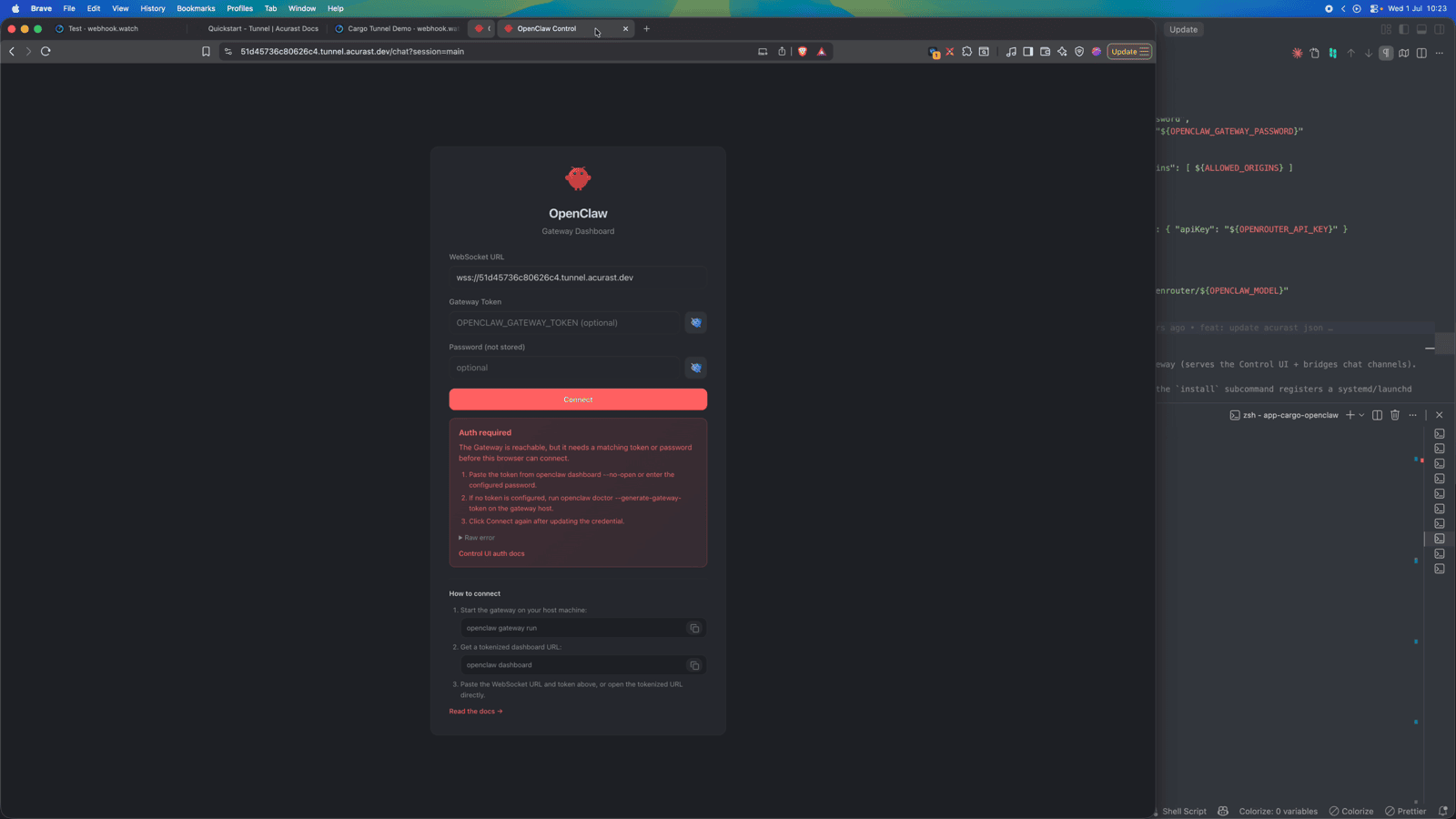
Task: Click Colorize in the status bar
Action: (x=1351, y=811)
